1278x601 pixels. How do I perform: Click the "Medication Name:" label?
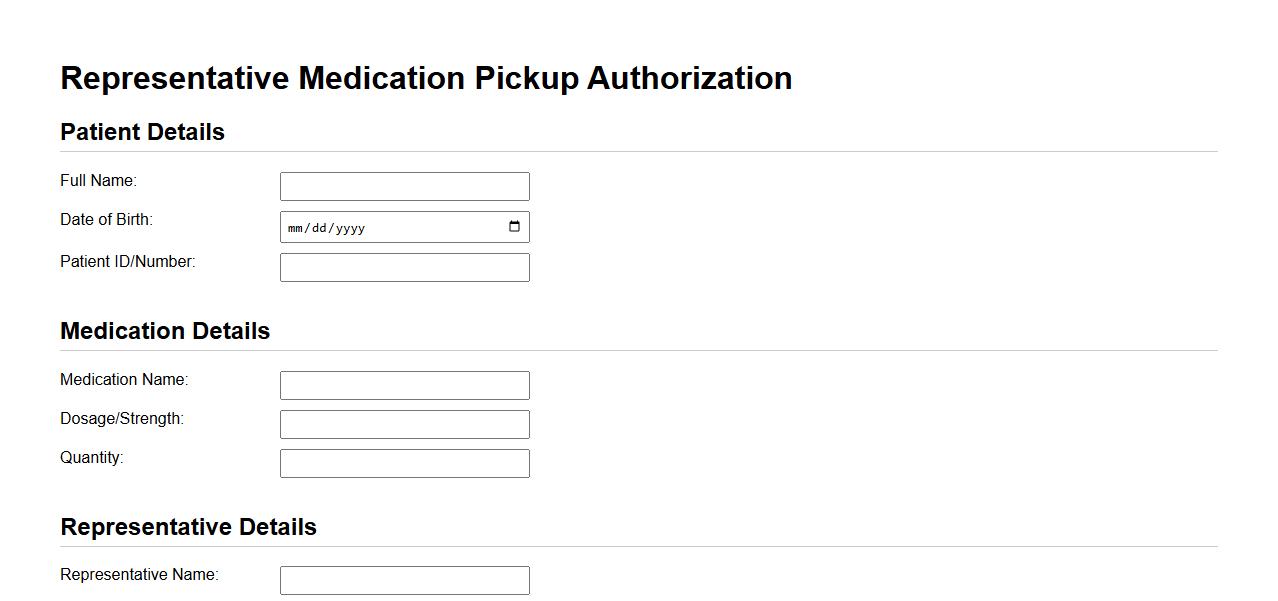click(124, 380)
